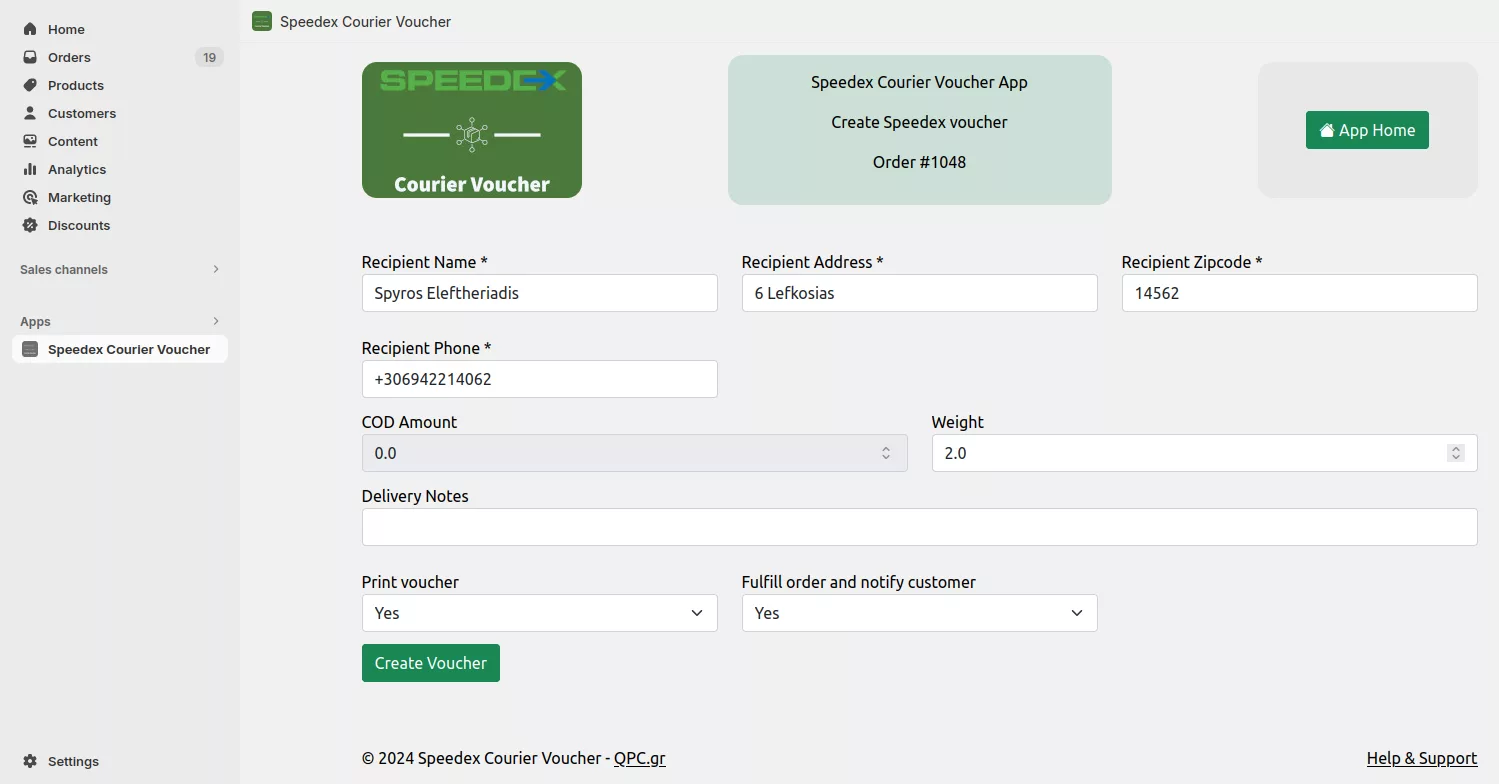Click the Create Voucher button
Screen dimensions: 1499x784
point(431,663)
